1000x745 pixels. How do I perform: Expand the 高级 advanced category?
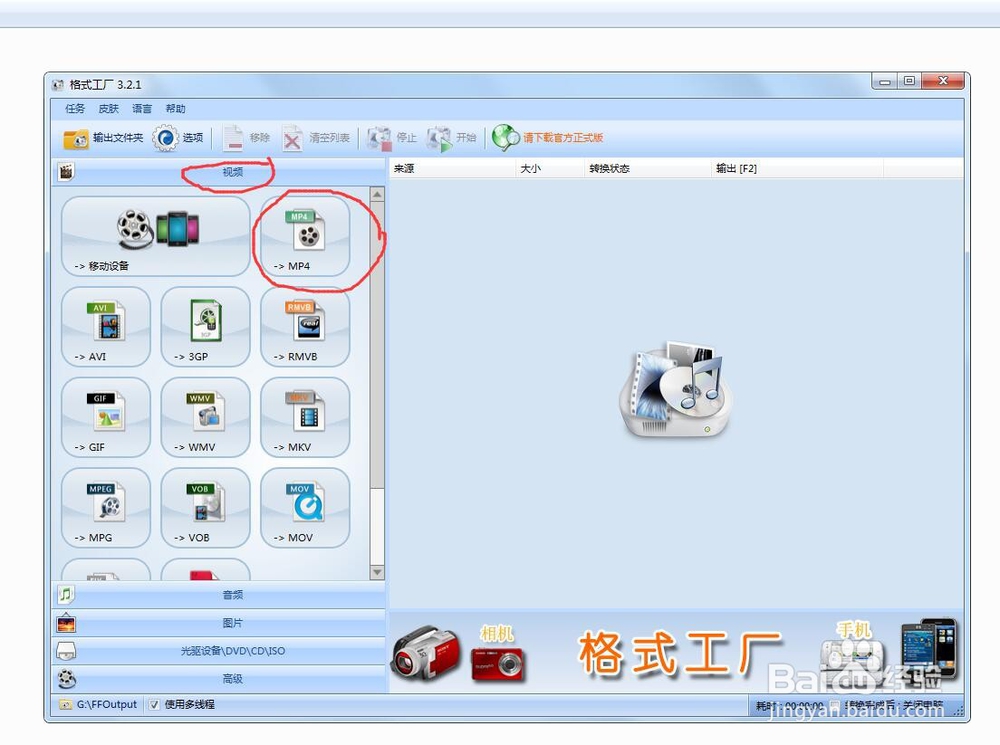click(218, 679)
